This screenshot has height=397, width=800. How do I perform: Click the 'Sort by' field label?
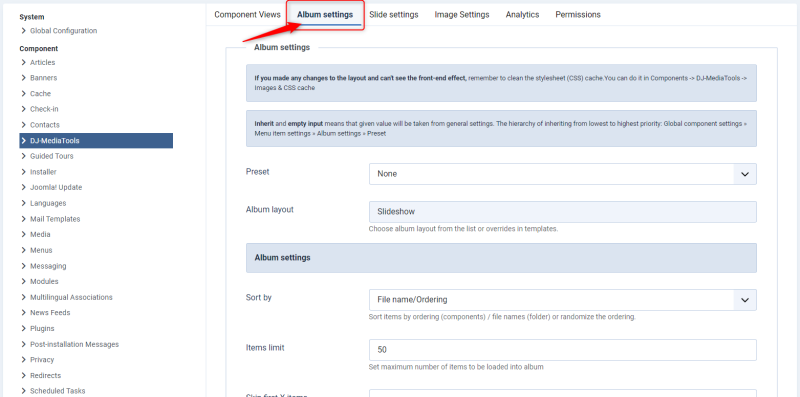(259, 297)
